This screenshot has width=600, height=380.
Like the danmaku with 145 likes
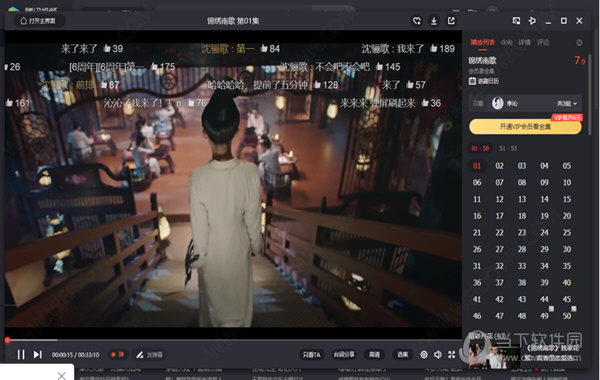379,67
